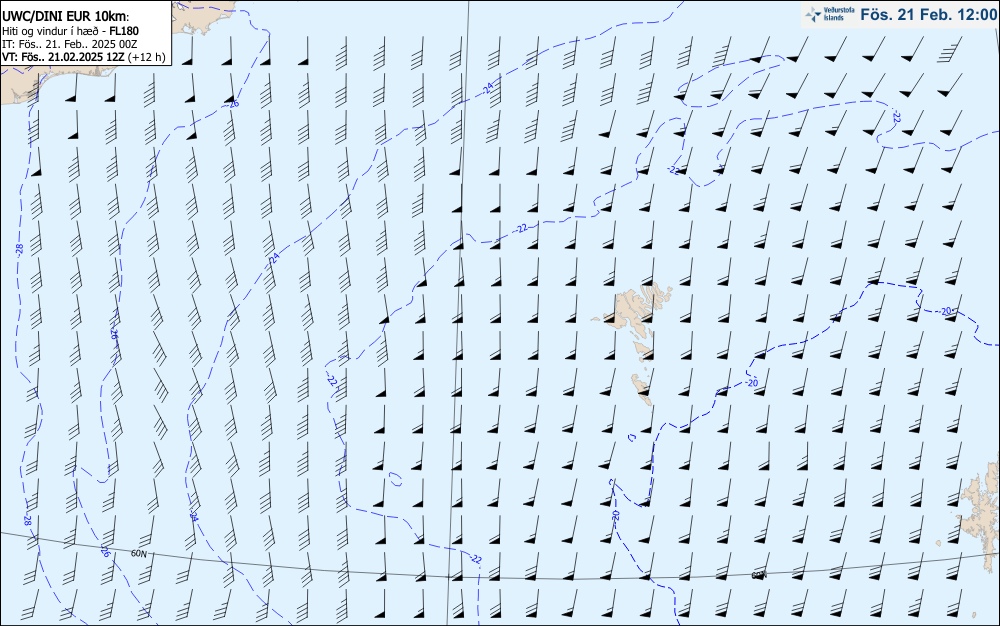Click the 'Fös. 21 Feb. 12:00' timestamp
1000x626 pixels.
coord(928,15)
